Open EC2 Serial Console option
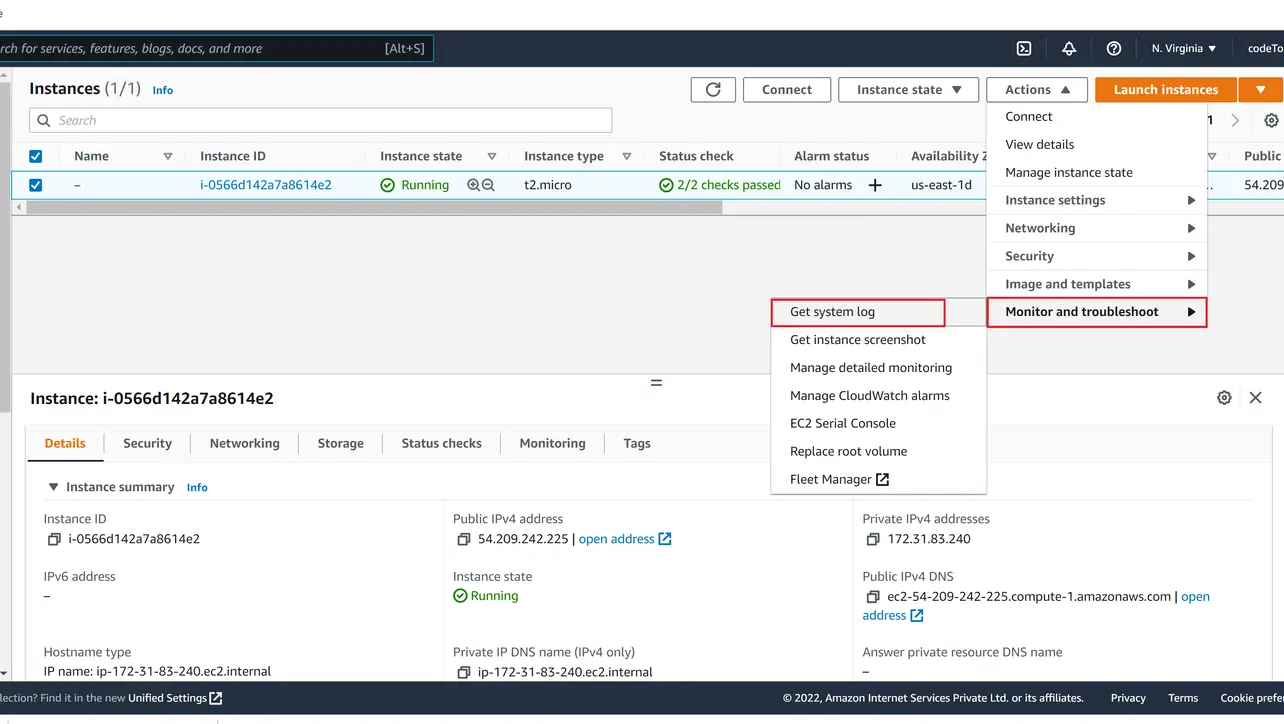Viewport: 1284px width, 724px height. [879, 424]
